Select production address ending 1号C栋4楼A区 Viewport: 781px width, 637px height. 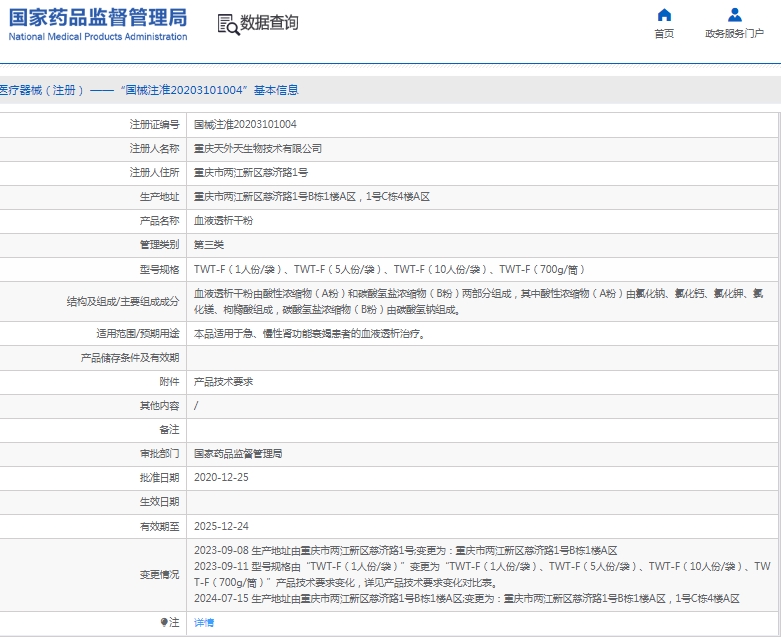[x=312, y=197]
